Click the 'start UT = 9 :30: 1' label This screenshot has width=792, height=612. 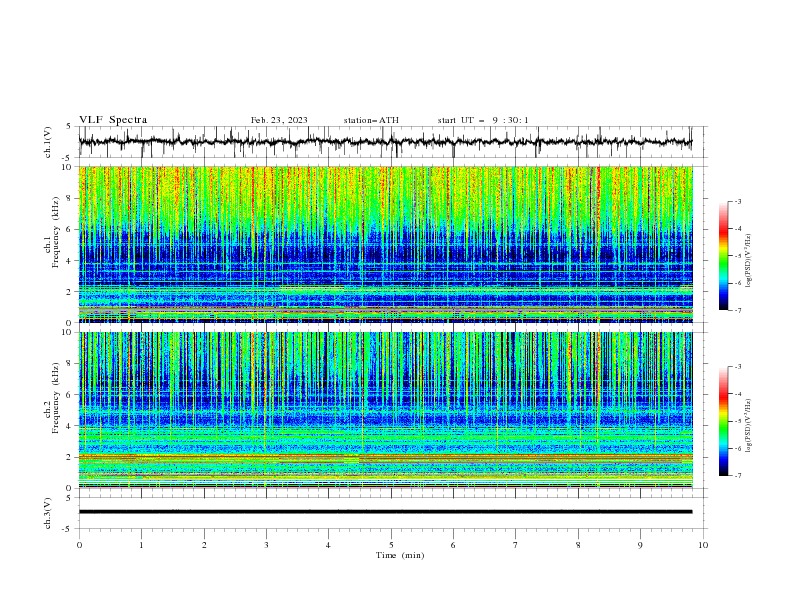click(483, 120)
